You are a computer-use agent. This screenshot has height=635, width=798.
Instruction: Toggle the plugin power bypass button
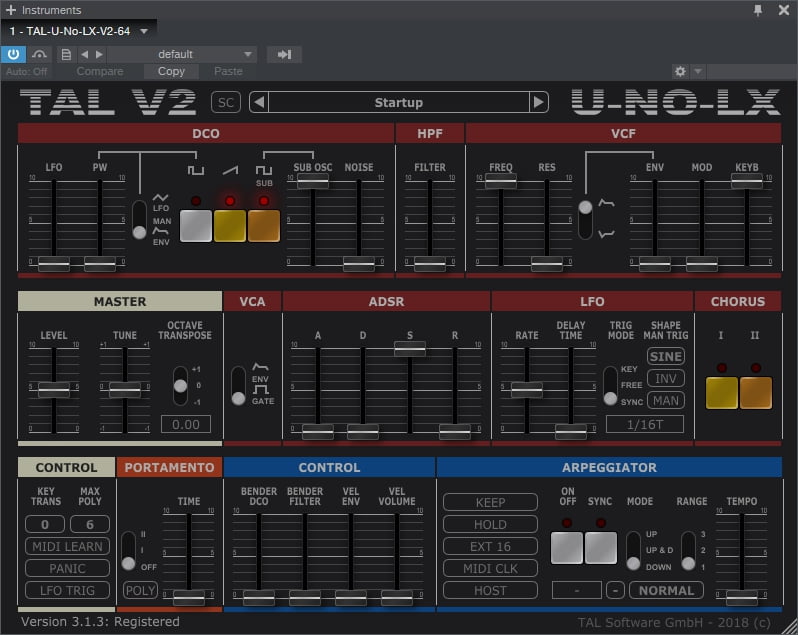click(x=13, y=54)
